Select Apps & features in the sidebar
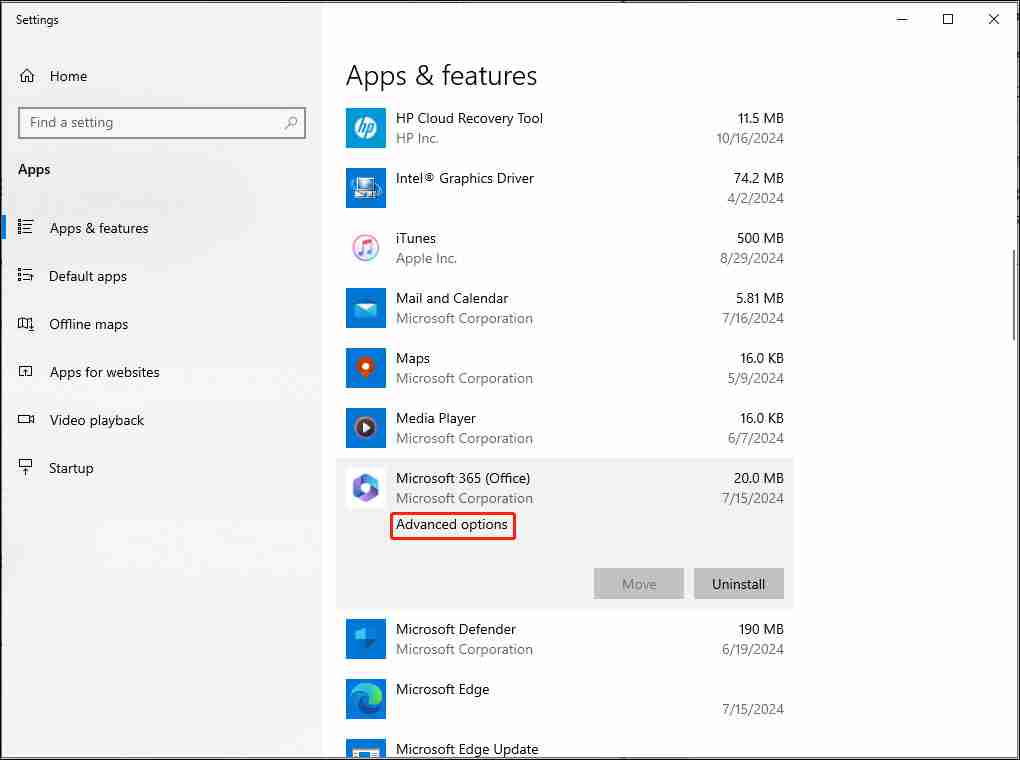This screenshot has height=760, width=1020. pyautogui.click(x=99, y=228)
